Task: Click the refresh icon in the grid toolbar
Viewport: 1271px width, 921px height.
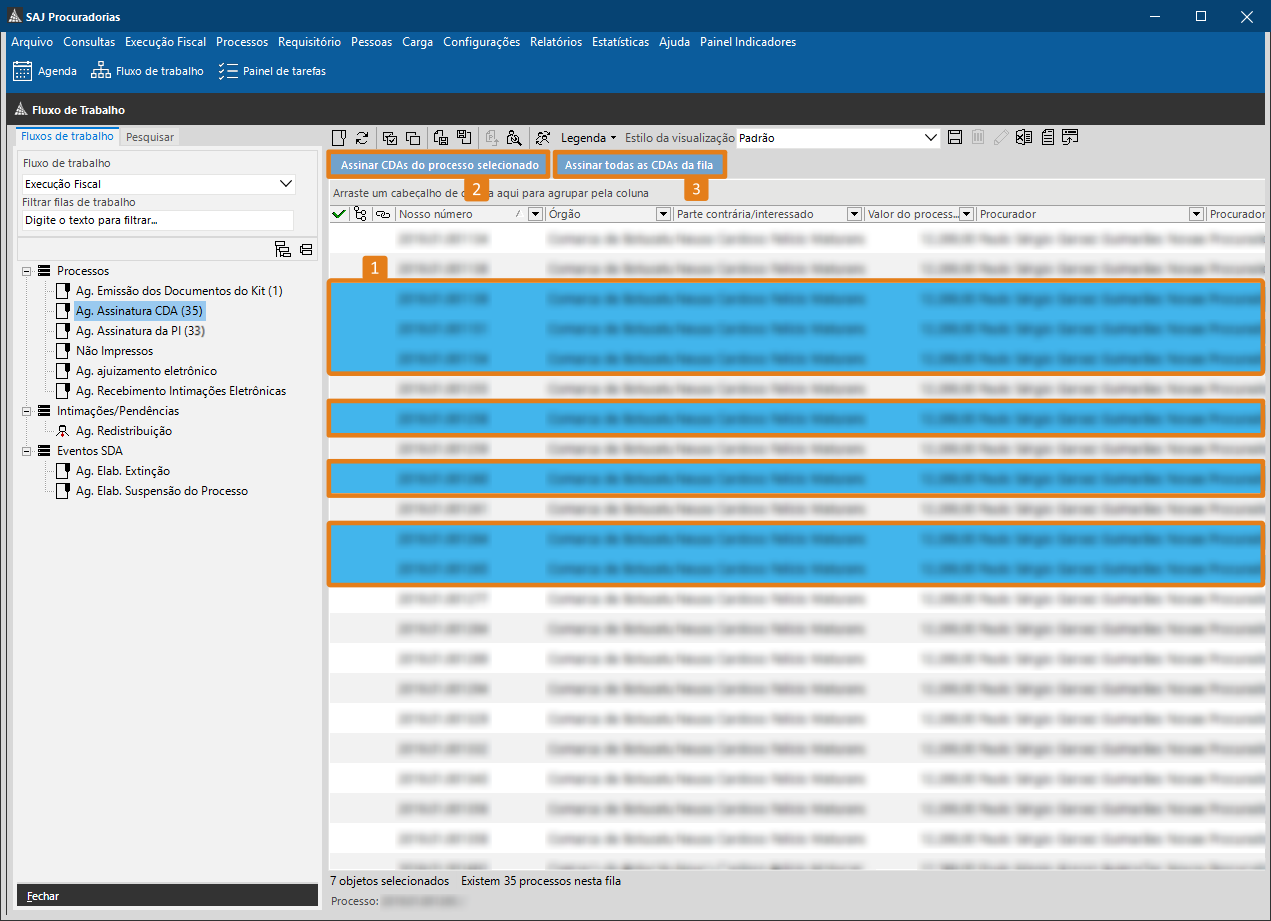Action: pos(362,138)
